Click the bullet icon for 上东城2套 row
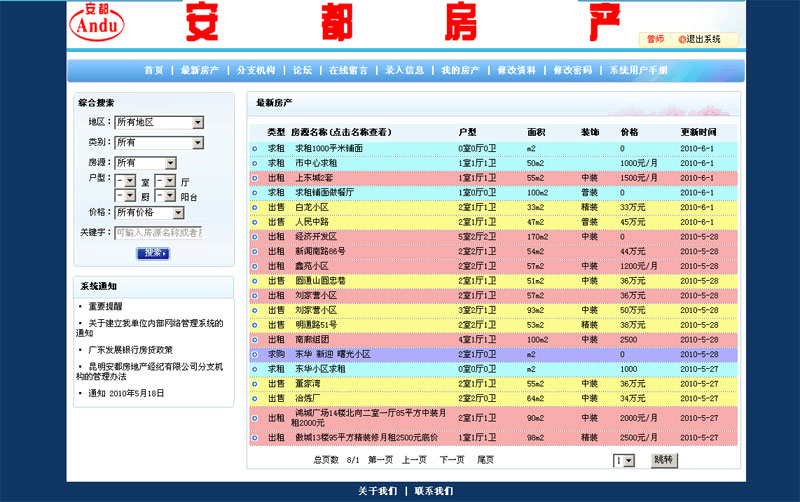This screenshot has width=800, height=502. [x=255, y=177]
